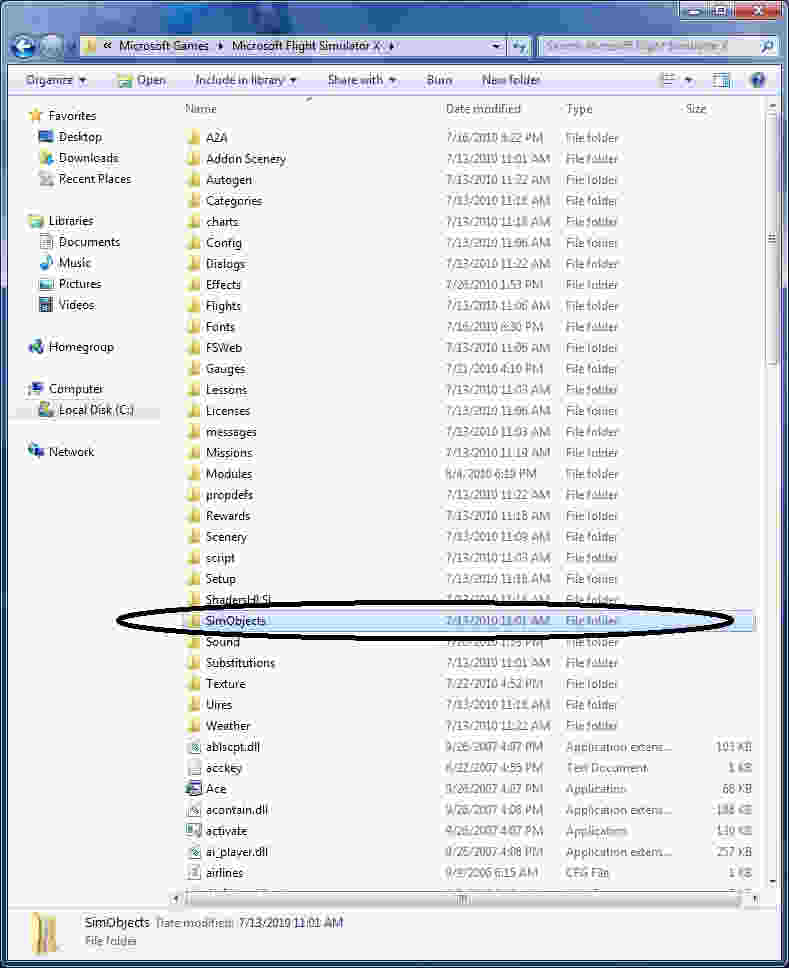Expand the Microsoft Flight Simulator X breadcrumb arrow
This screenshot has width=789, height=968.
click(x=391, y=46)
